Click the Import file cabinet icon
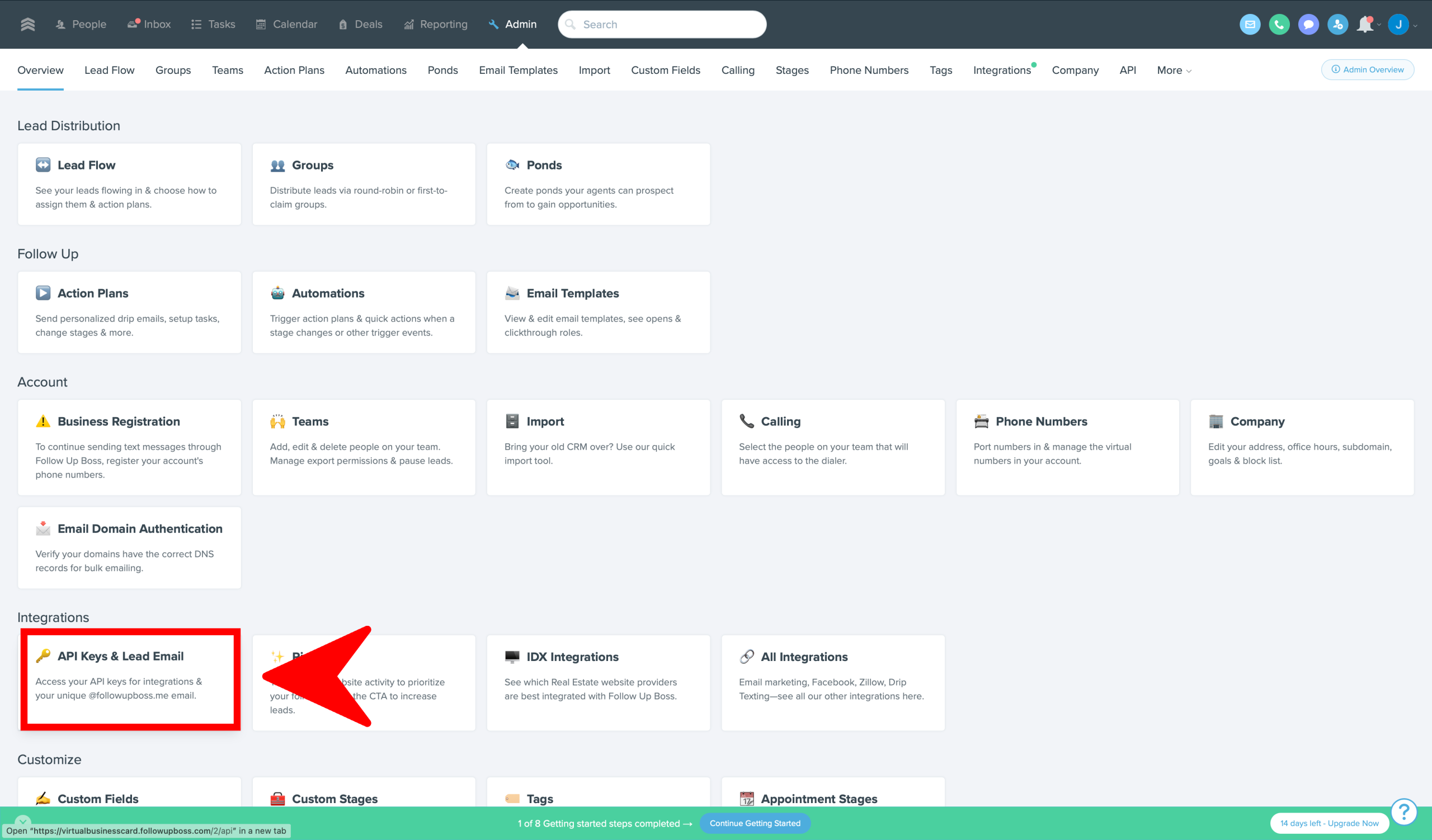Viewport: 1432px width, 840px height. [x=512, y=422]
